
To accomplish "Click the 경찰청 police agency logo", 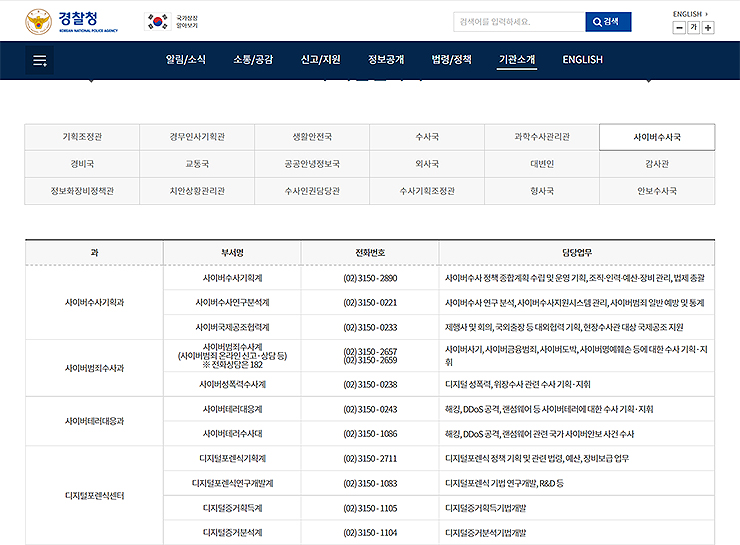I will [72, 22].
